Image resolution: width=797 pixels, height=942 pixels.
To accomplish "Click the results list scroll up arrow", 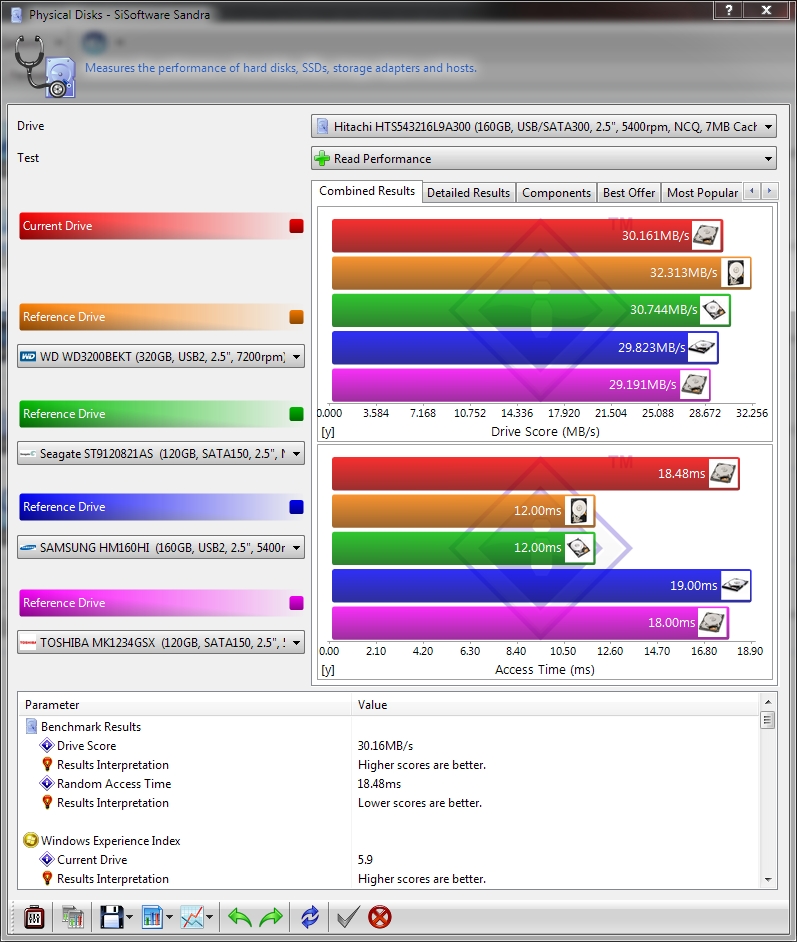I will pyautogui.click(x=768, y=702).
